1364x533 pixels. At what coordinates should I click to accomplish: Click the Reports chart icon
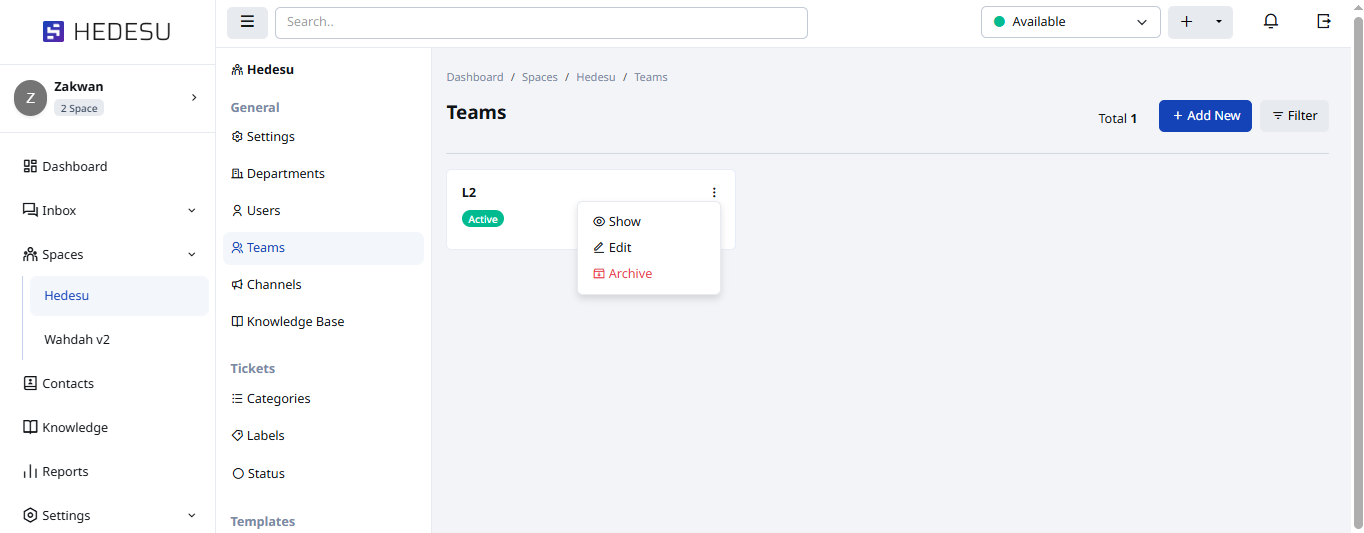click(30, 472)
